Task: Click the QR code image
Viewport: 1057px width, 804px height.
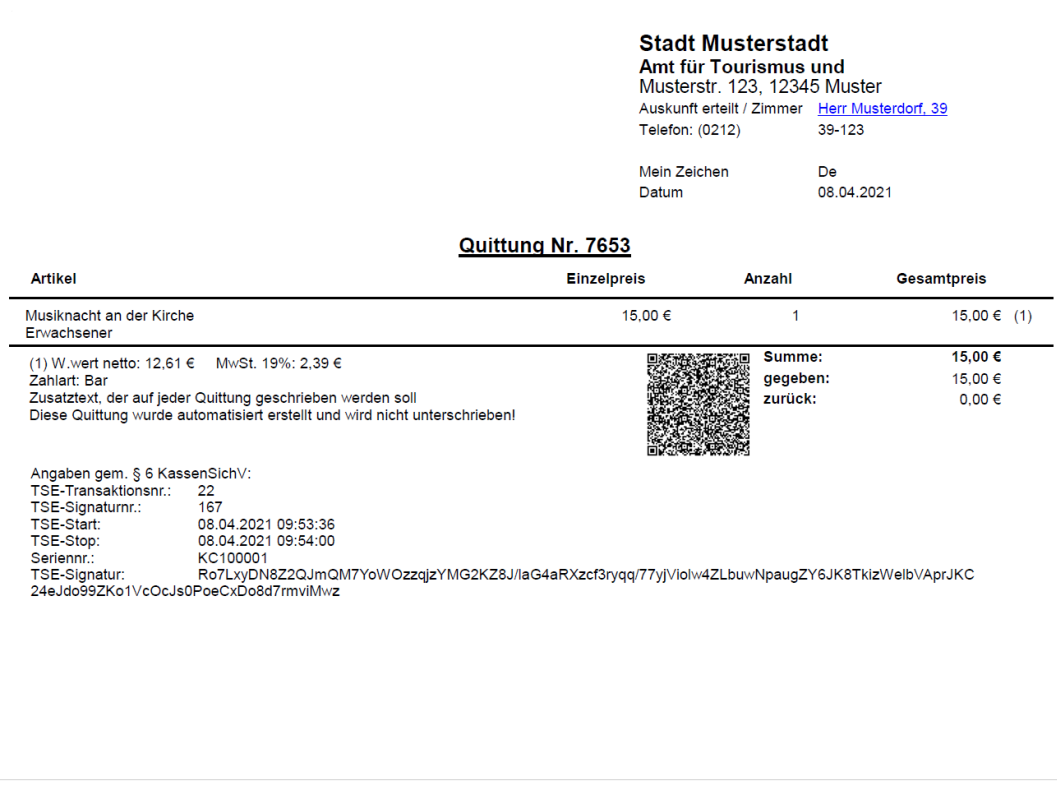Action: [x=698, y=404]
